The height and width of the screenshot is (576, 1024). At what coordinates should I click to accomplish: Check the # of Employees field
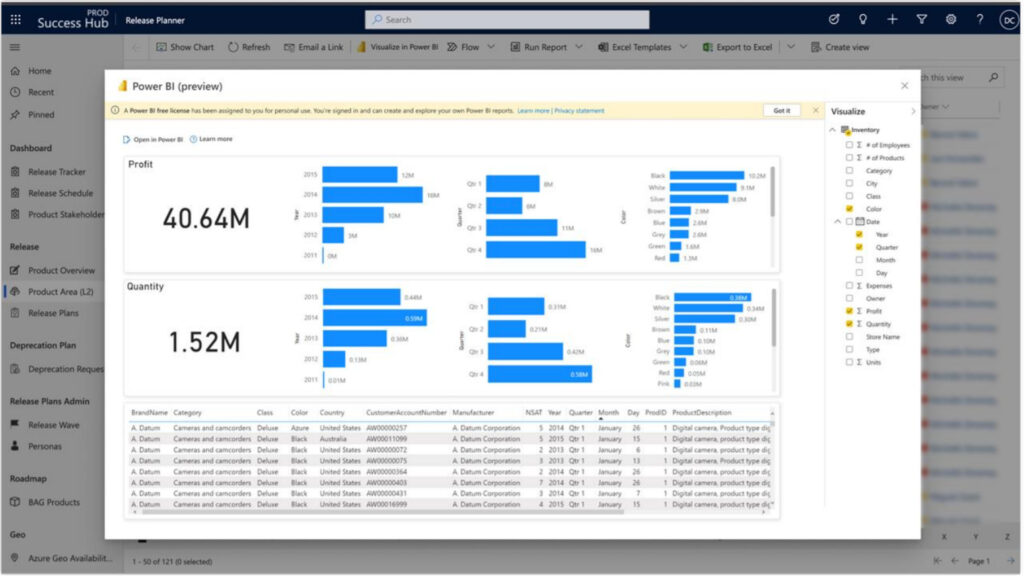click(849, 145)
